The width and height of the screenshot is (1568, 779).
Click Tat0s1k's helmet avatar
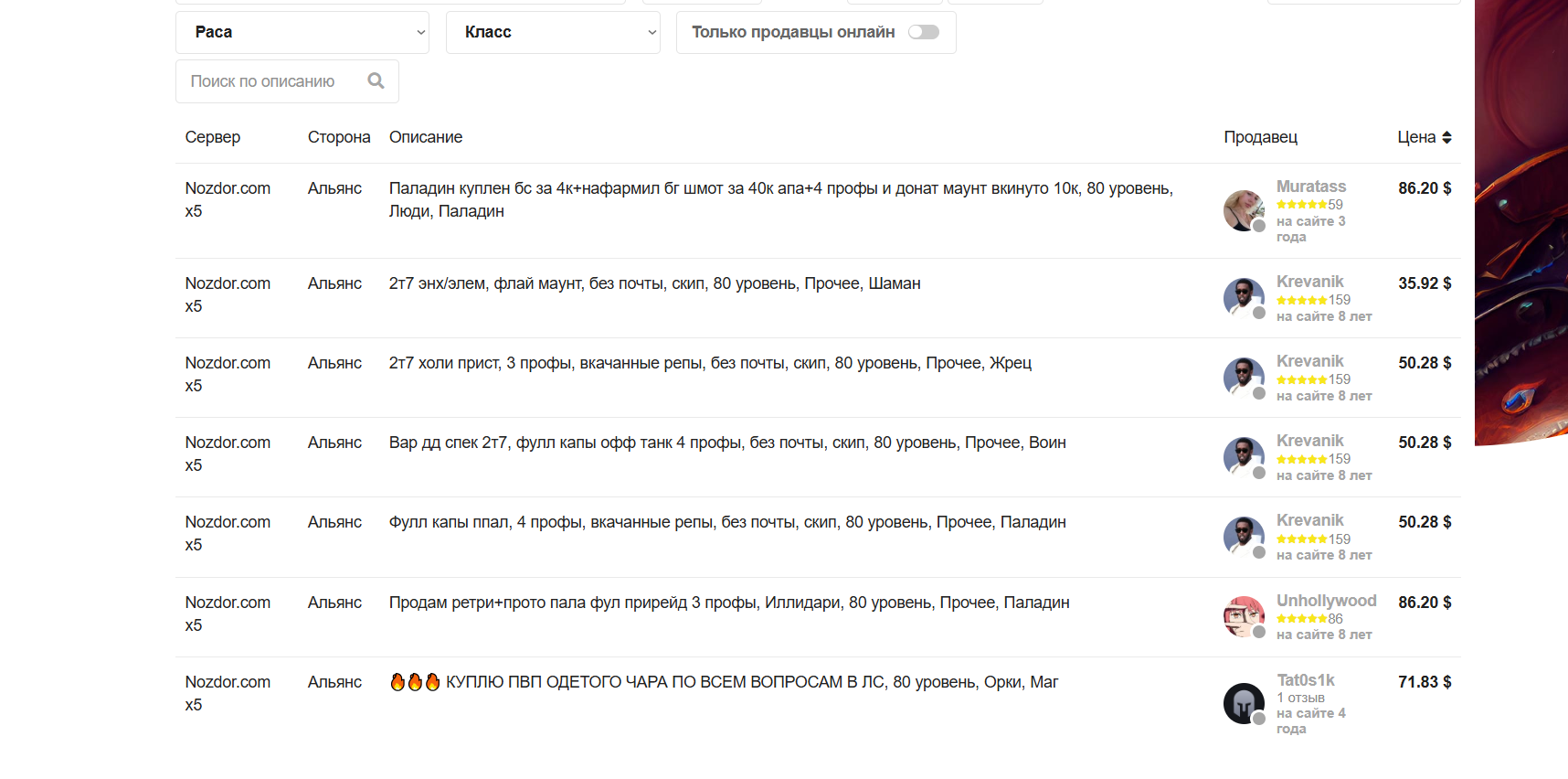tap(1244, 703)
